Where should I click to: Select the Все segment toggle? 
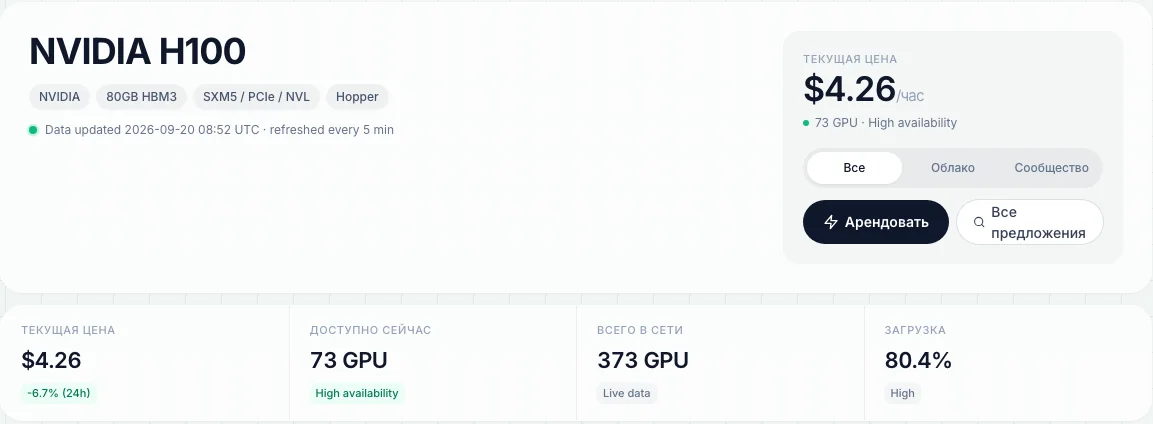coord(854,168)
